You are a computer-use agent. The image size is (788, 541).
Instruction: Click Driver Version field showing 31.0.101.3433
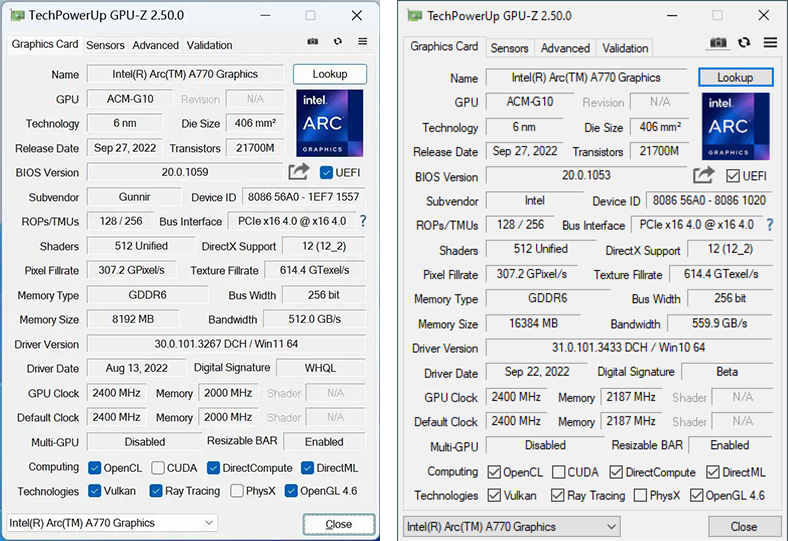pyautogui.click(x=629, y=348)
